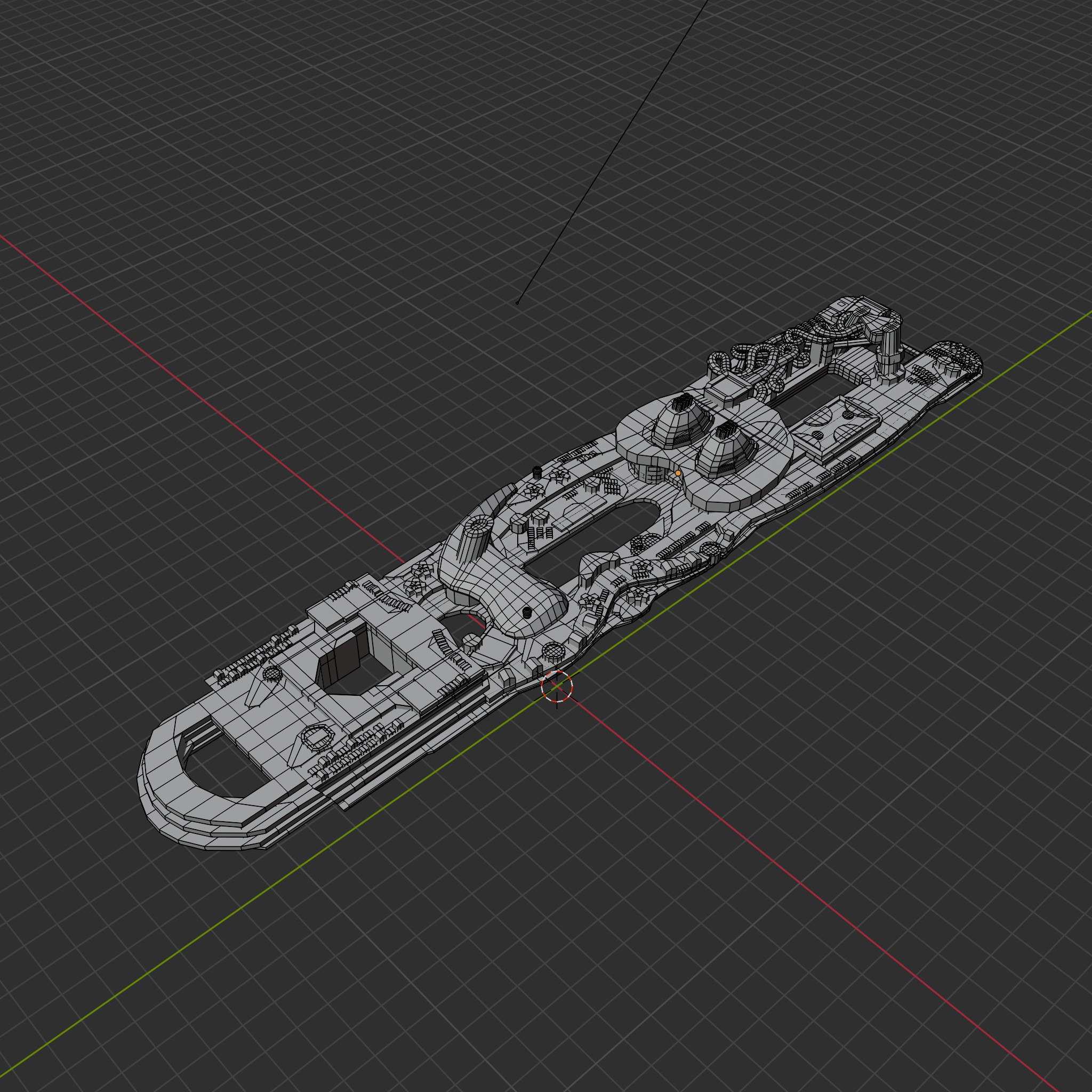Click the red-white 3D cursor
Screen dimensions: 1092x1092
tap(557, 686)
